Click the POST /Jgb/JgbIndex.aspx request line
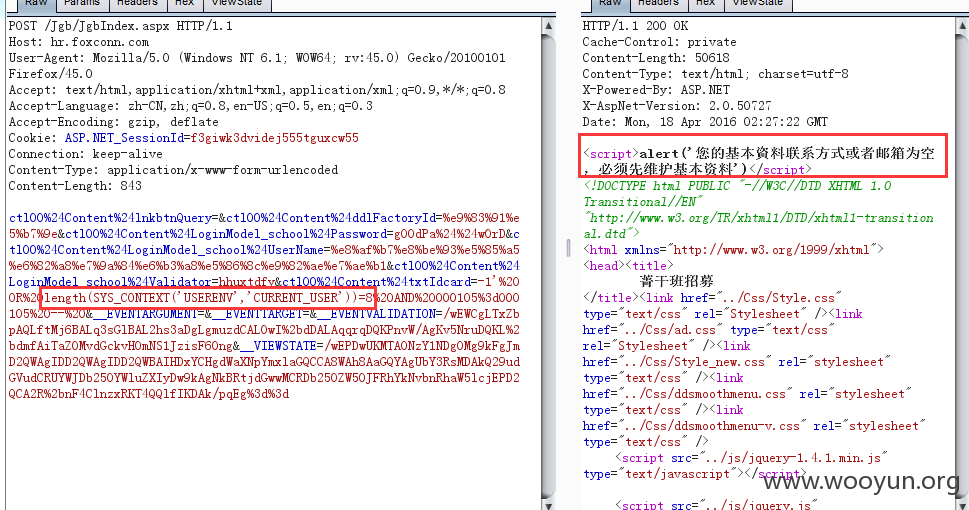 click(x=121, y=26)
